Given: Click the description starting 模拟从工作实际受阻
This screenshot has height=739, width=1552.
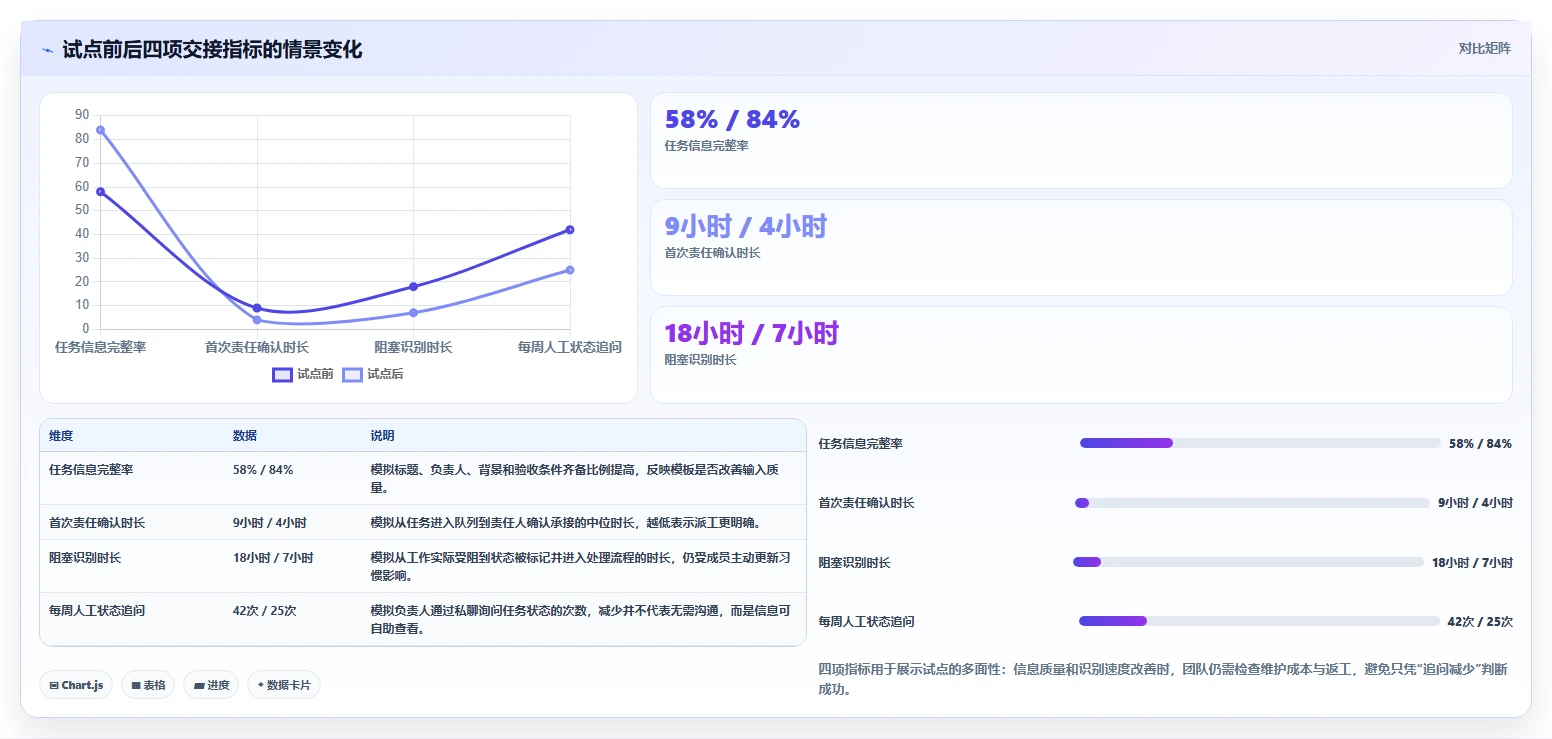Looking at the screenshot, I should pyautogui.click(x=581, y=567).
